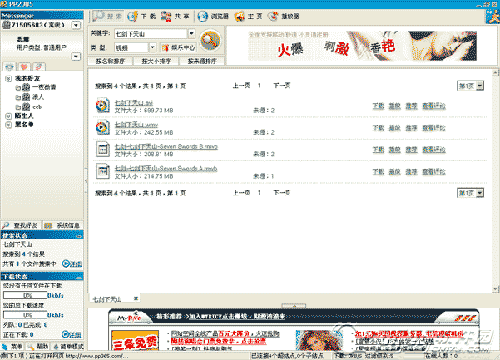Open the 娱乐中心 entertainment center button
This screenshot has height=360, width=500.
point(178,48)
